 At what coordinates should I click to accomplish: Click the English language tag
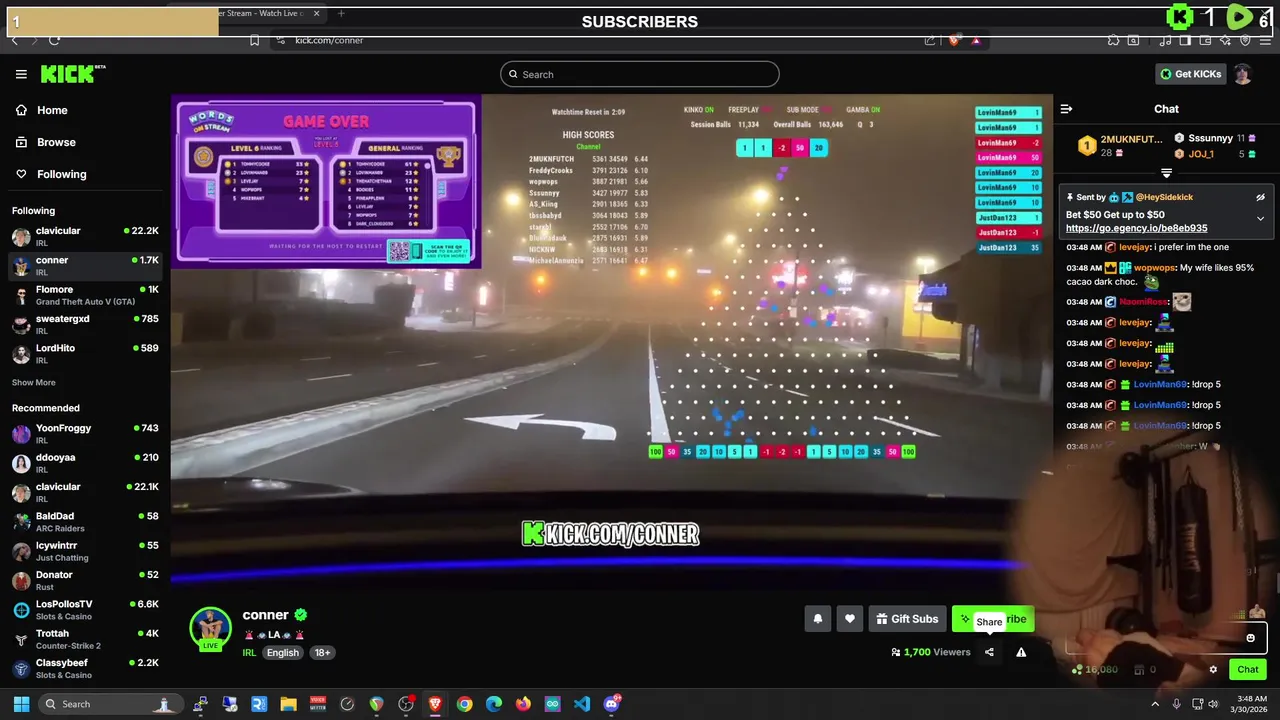click(283, 652)
